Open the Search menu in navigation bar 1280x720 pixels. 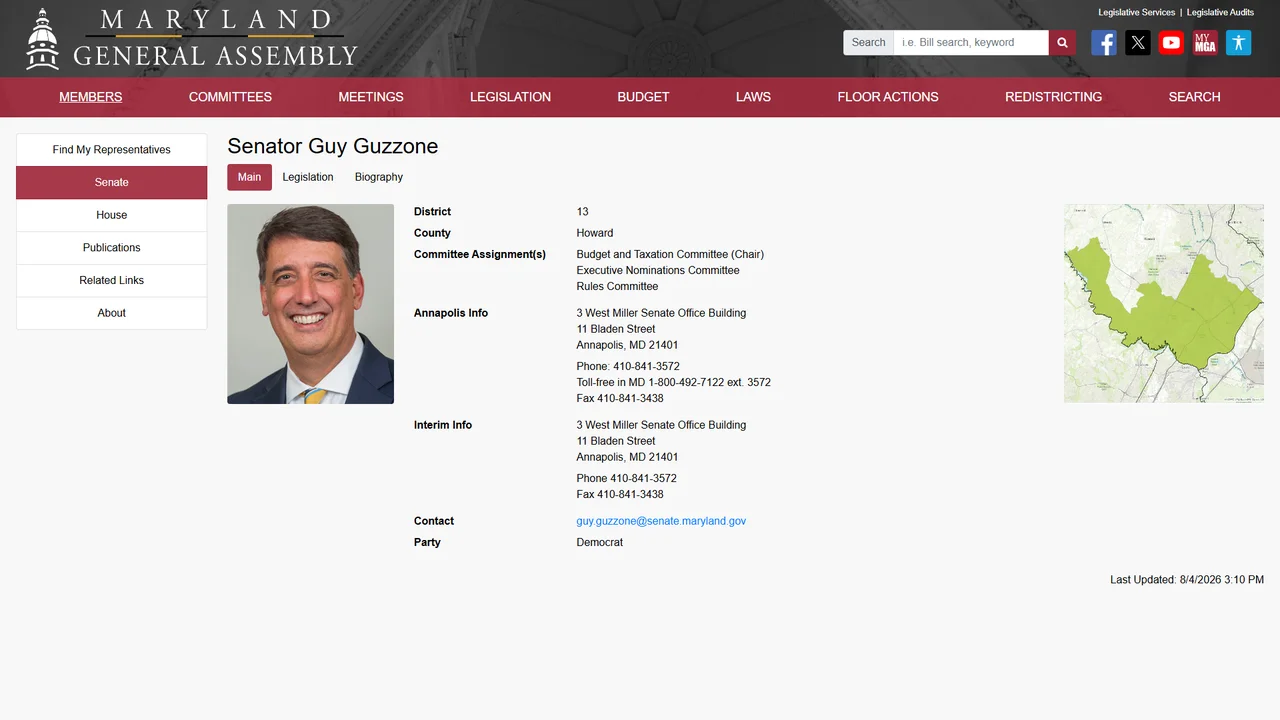(x=1194, y=97)
